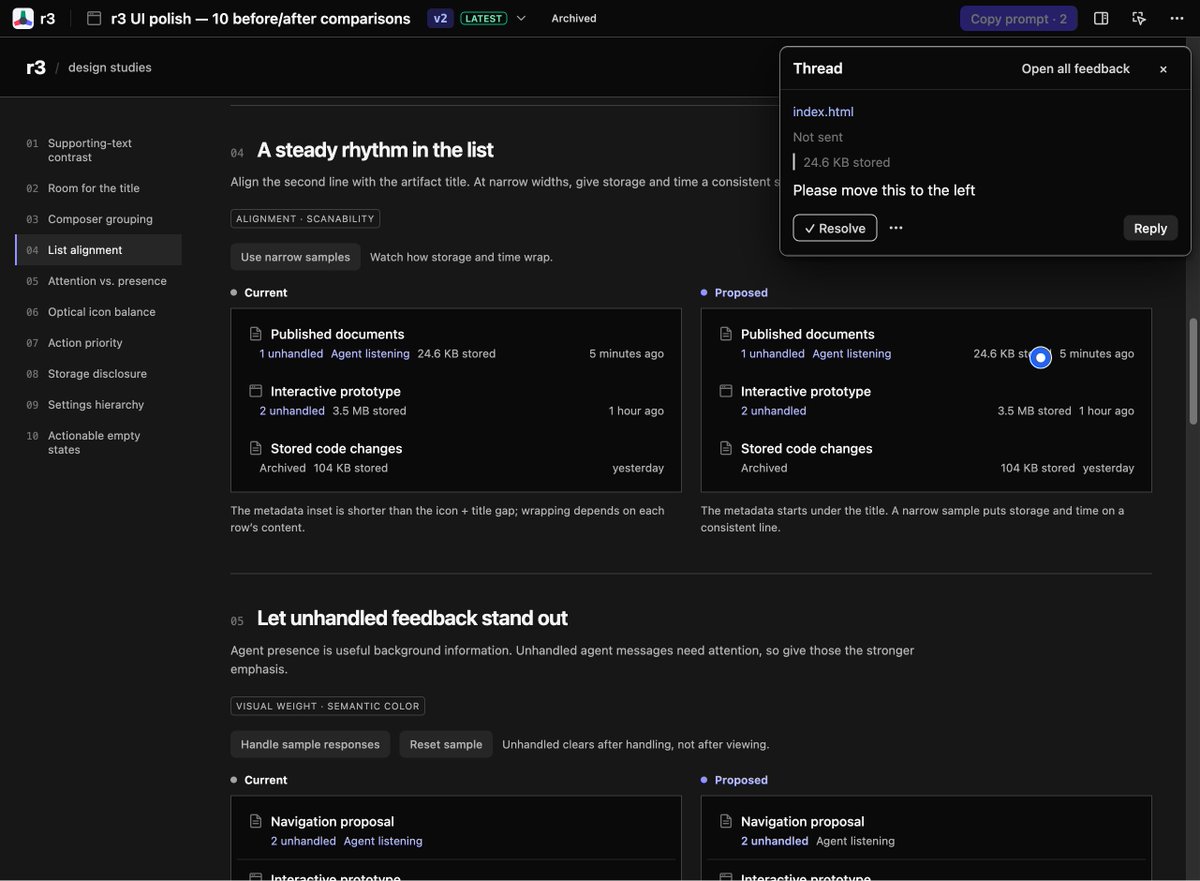Toggle the side panel layout icon
The height and width of the screenshot is (881, 1200).
[1101, 18]
